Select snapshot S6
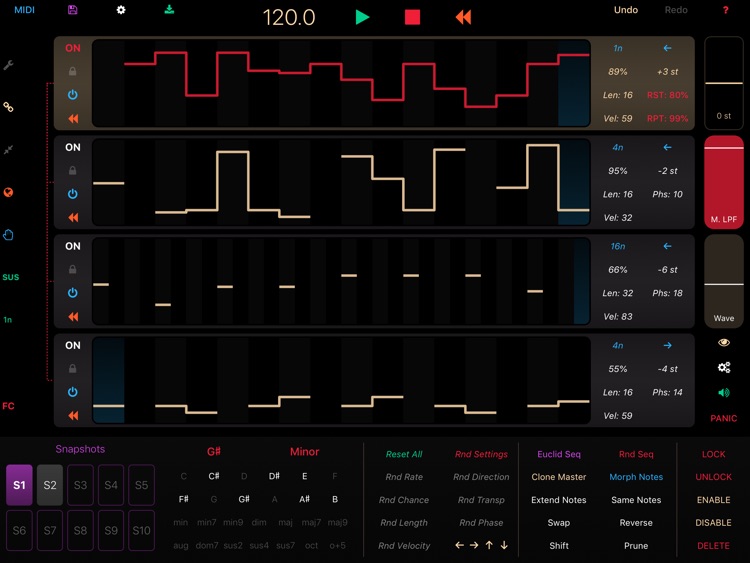750x563 pixels. 19,530
